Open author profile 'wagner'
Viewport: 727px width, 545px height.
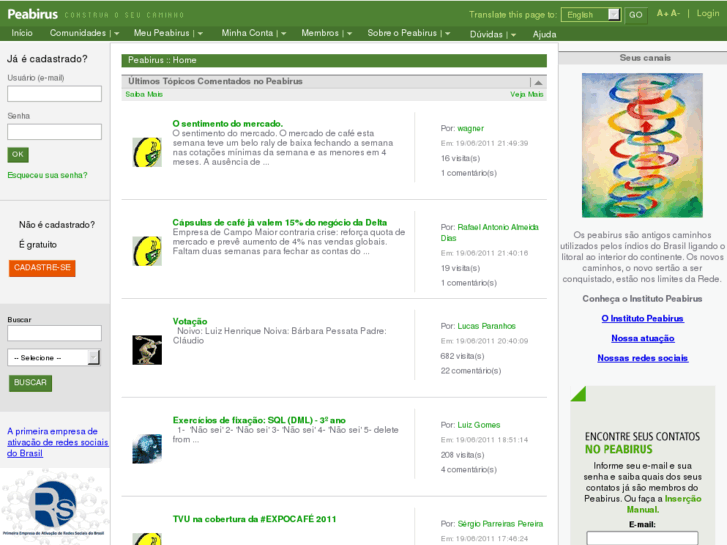click(471, 128)
